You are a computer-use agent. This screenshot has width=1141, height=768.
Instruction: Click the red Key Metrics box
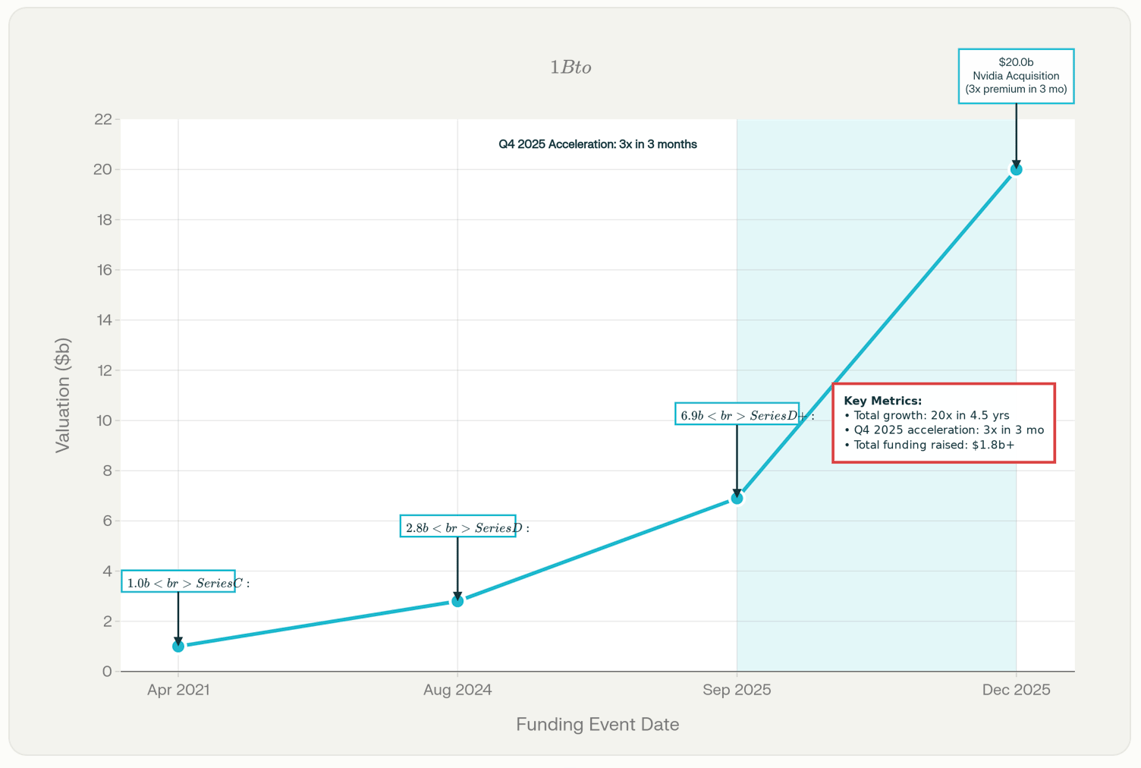coord(943,423)
